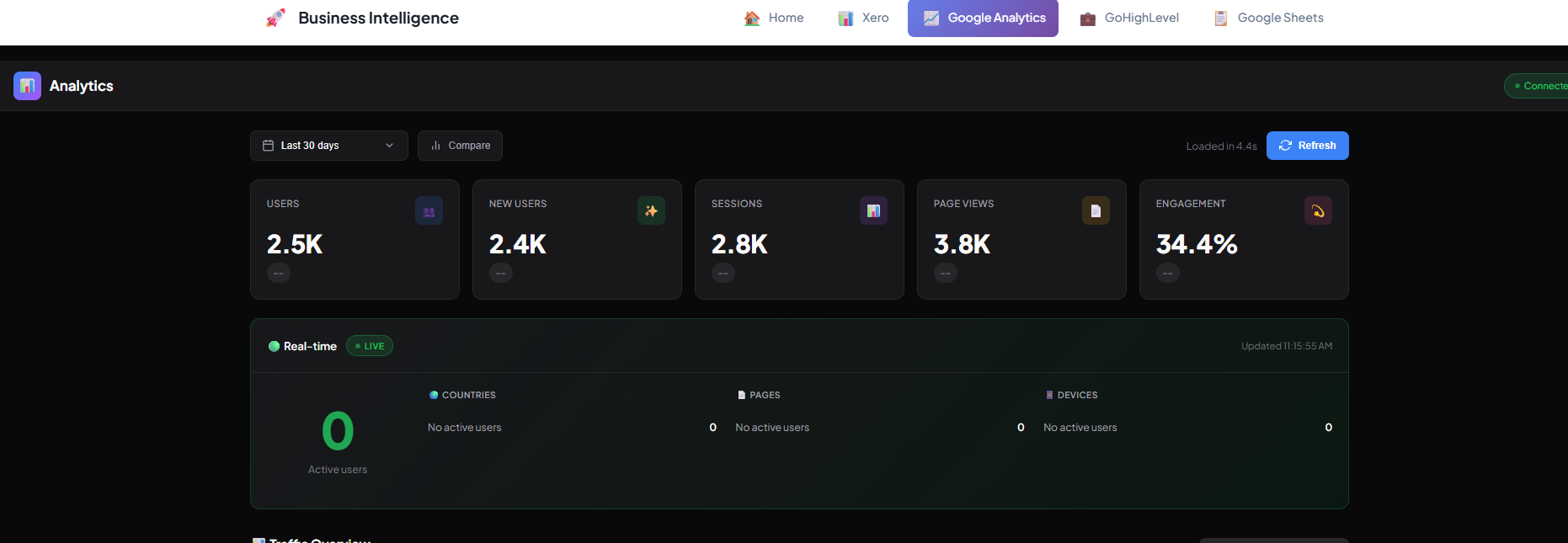Image resolution: width=1568 pixels, height=543 pixels.
Task: Click the LIVE indicator badge
Action: point(370,346)
